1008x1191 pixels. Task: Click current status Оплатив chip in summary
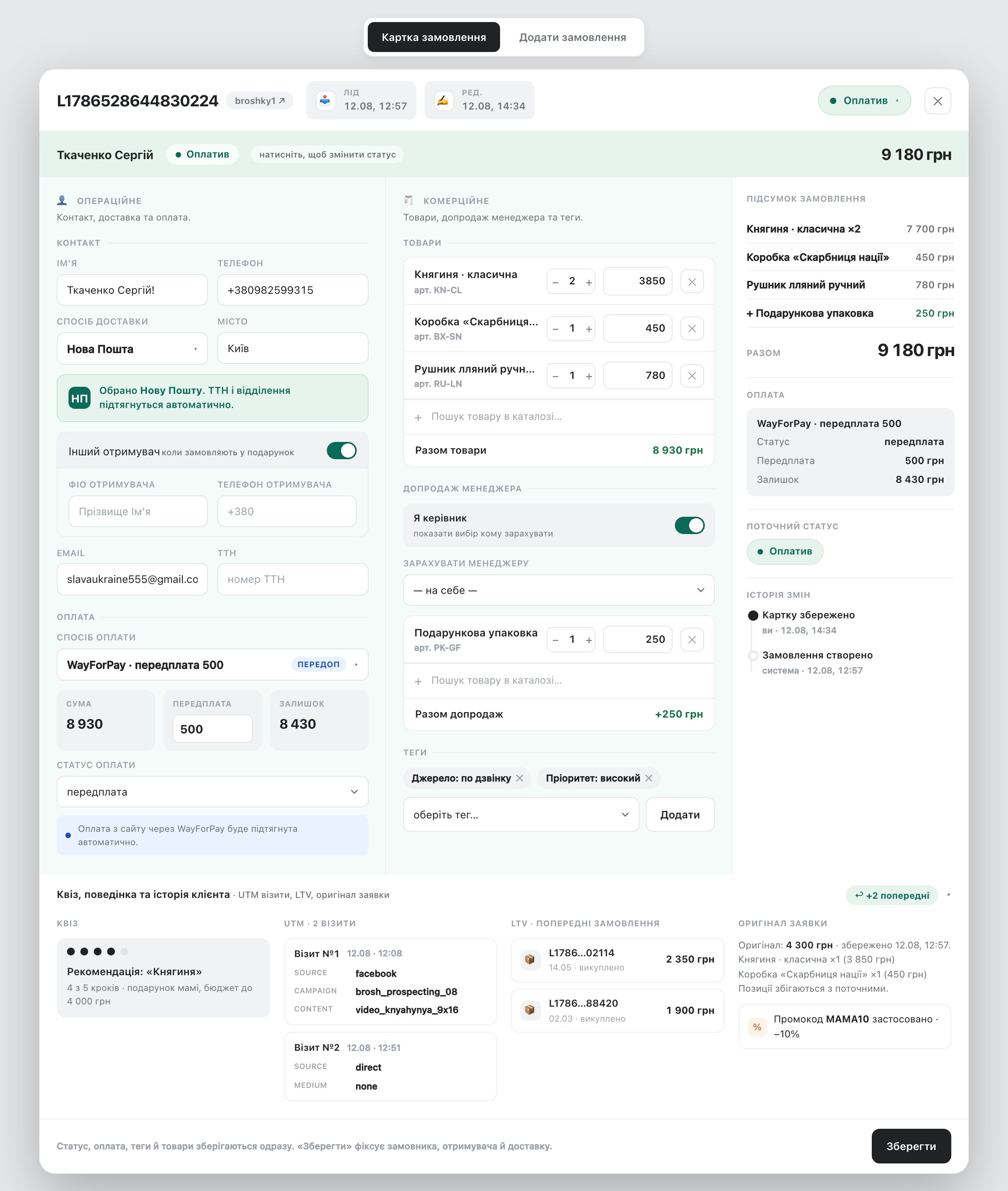785,551
